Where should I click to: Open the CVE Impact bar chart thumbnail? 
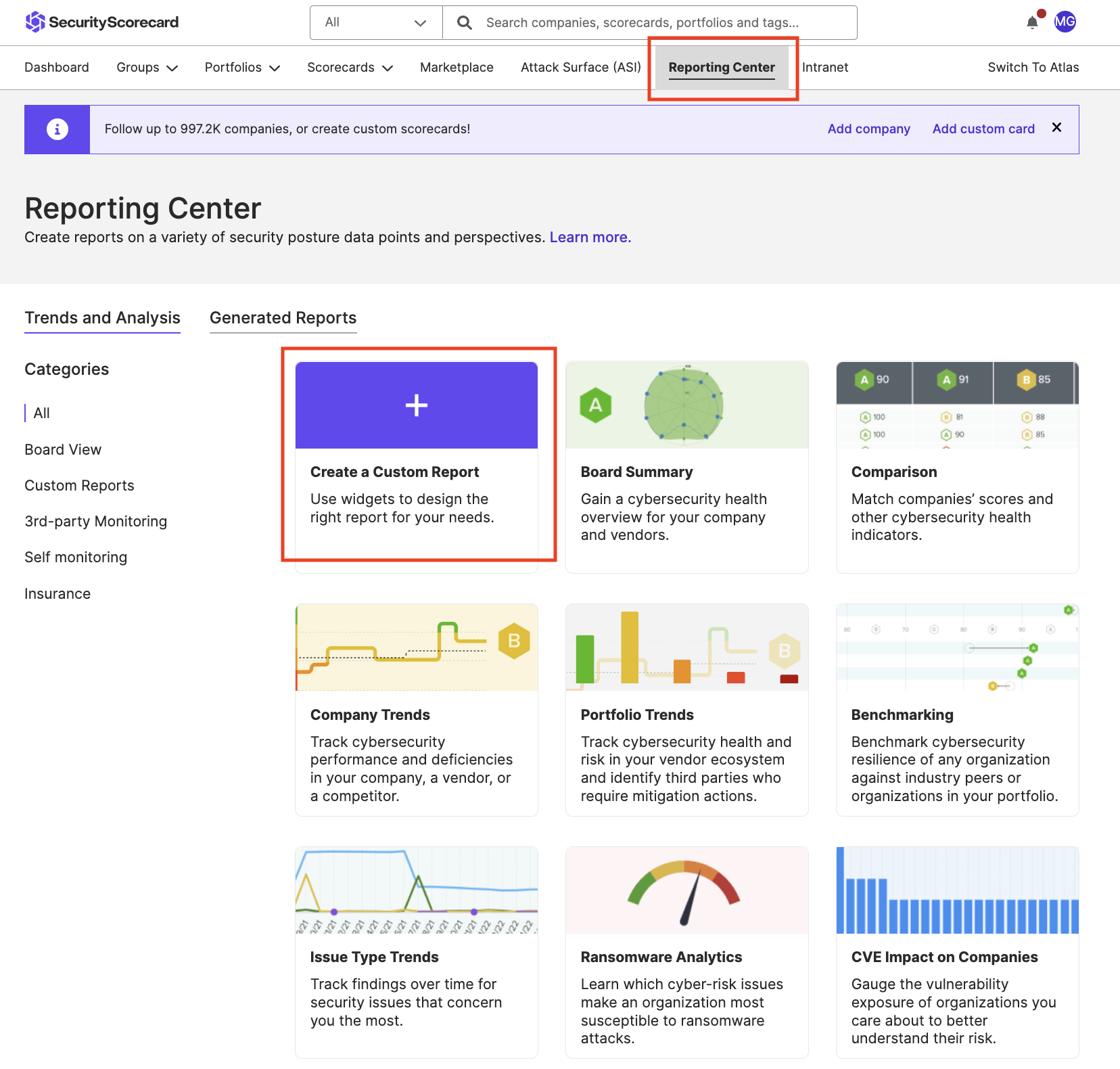(x=958, y=890)
